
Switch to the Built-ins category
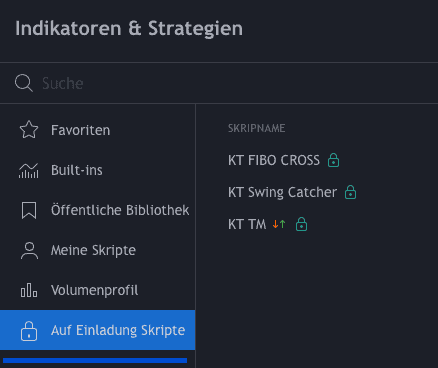coord(97,170)
